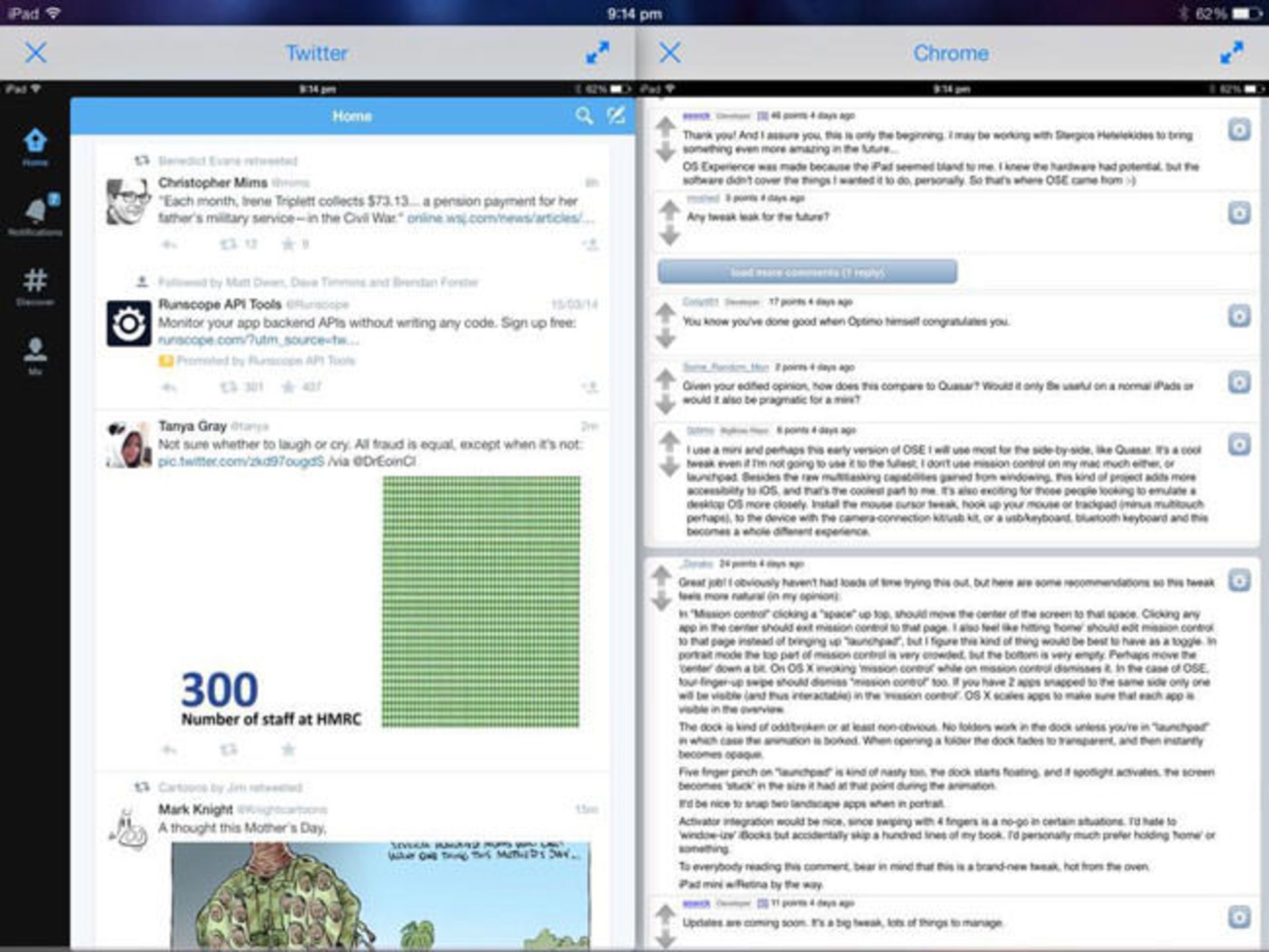Favorite Tanya Gray tweet
1269x952 pixels.
point(288,749)
